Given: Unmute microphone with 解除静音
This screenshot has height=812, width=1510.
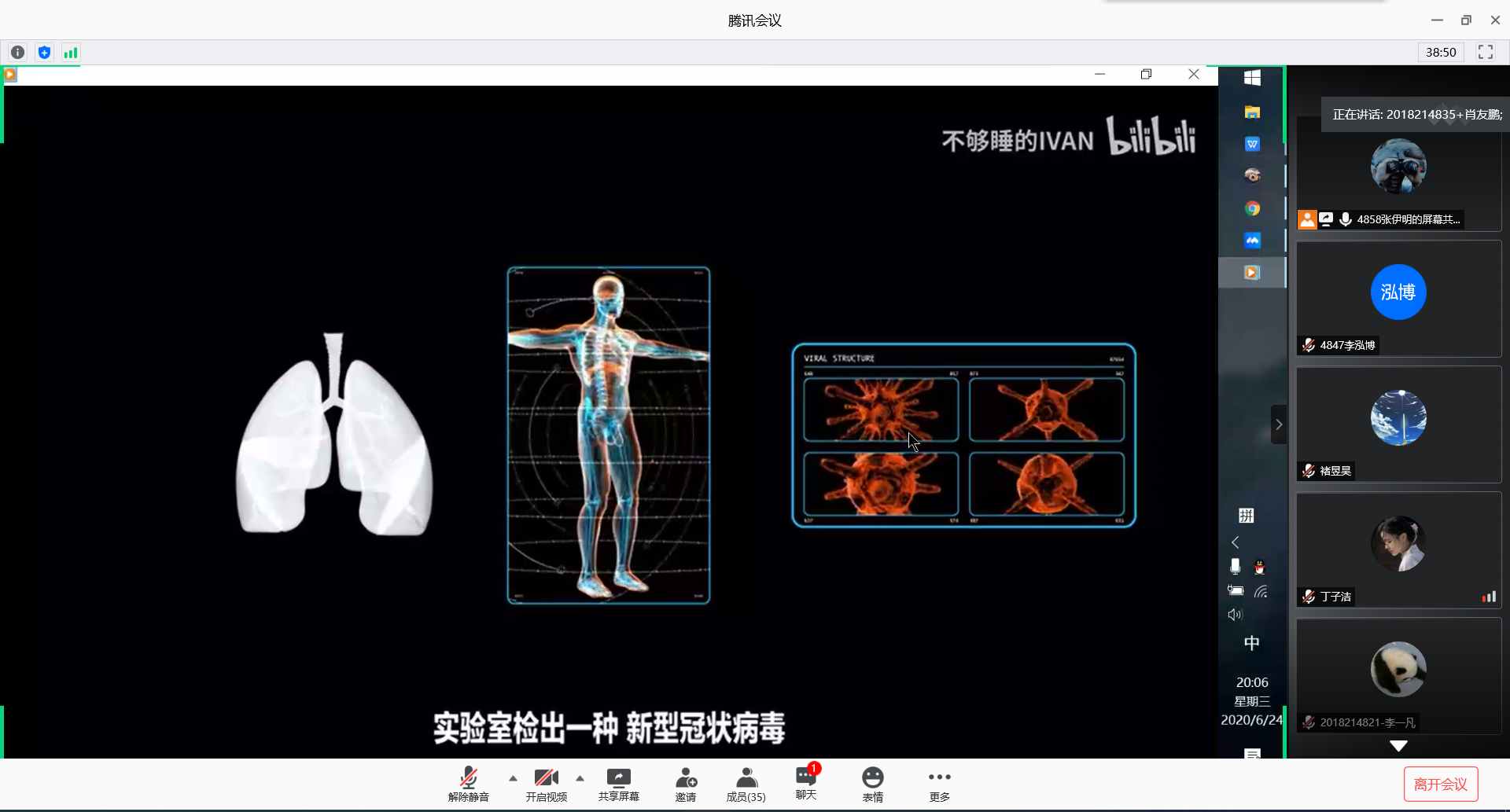Looking at the screenshot, I should click(x=469, y=784).
